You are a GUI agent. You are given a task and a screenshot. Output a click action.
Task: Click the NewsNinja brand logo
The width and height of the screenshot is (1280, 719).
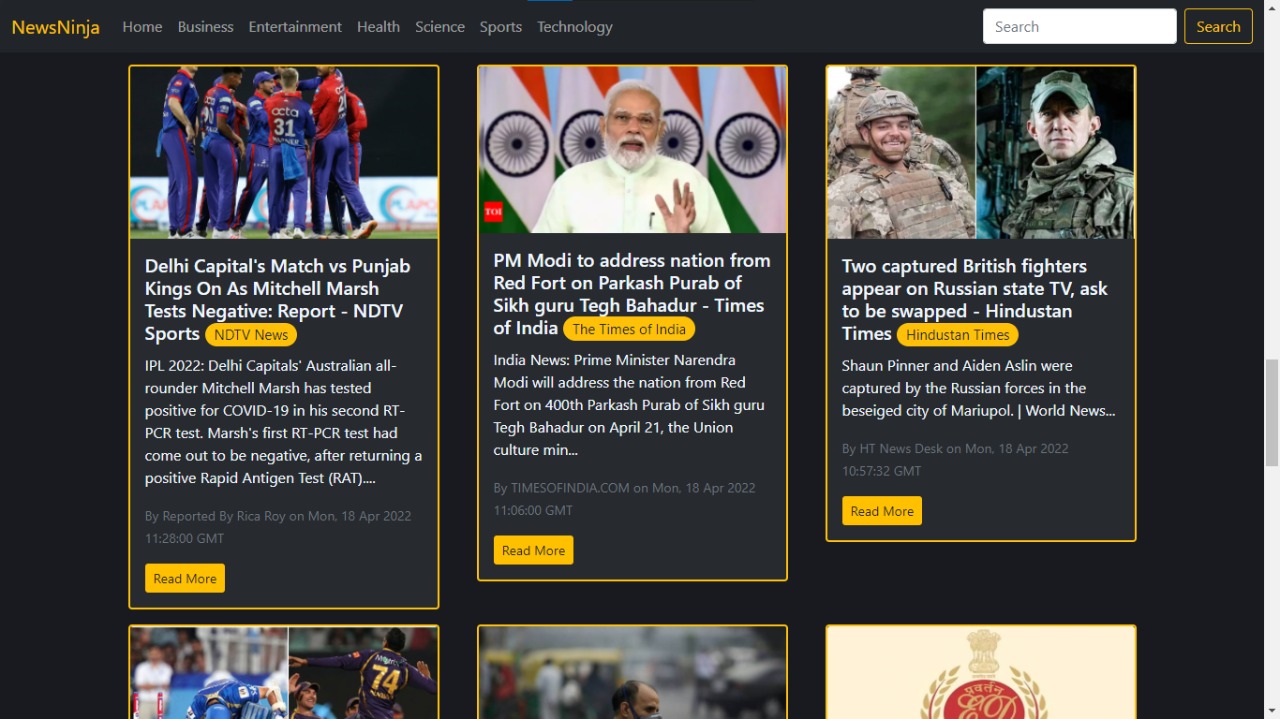tap(55, 27)
